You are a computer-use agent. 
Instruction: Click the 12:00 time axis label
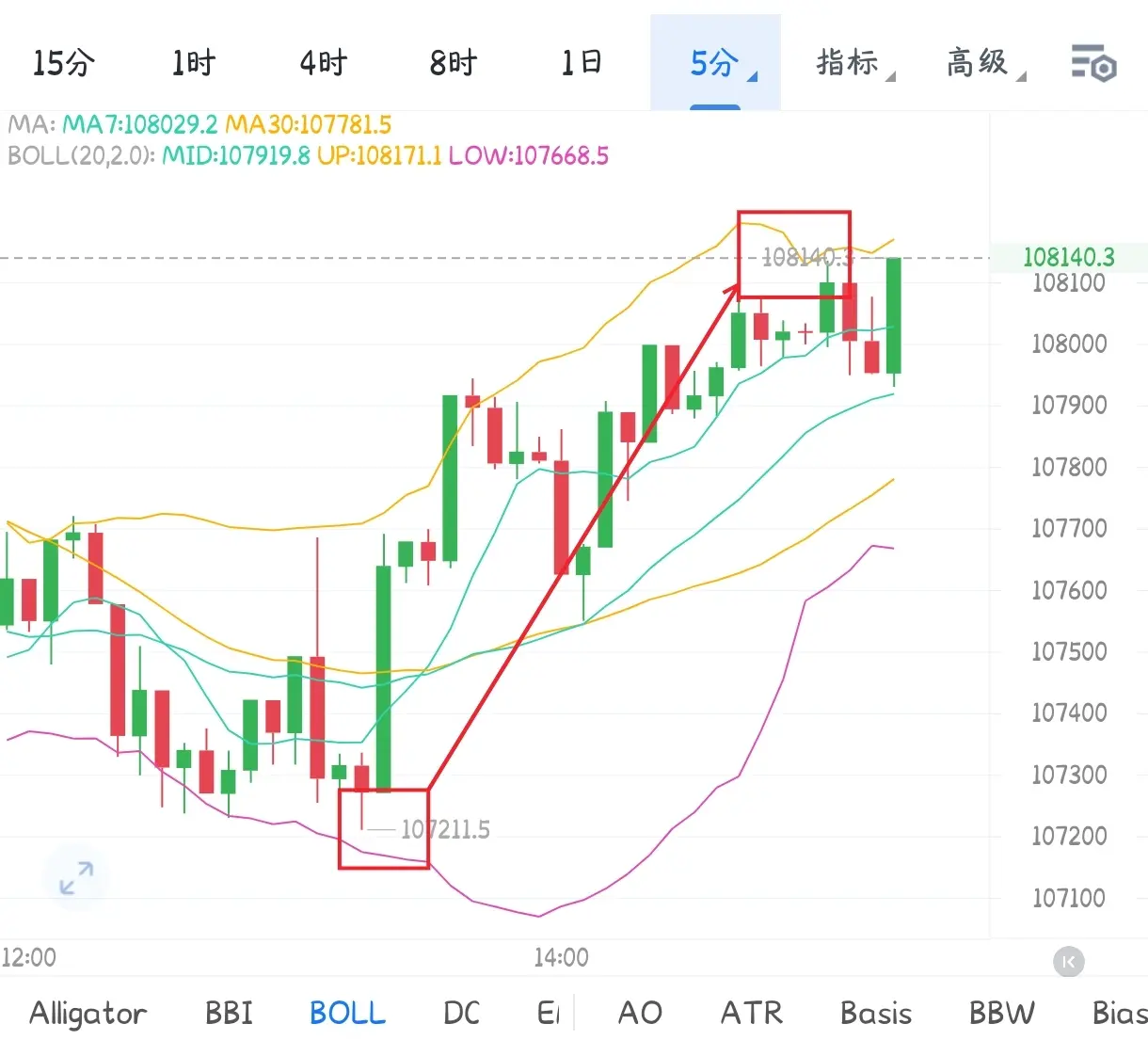click(x=29, y=958)
